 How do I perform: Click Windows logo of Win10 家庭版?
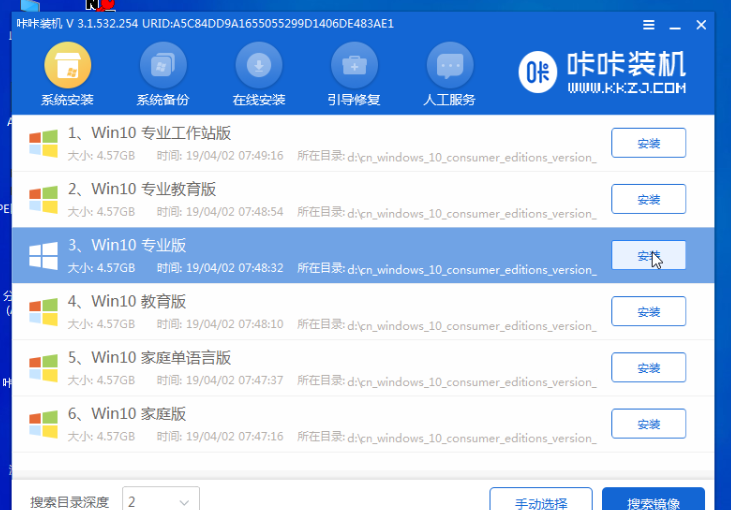point(43,423)
